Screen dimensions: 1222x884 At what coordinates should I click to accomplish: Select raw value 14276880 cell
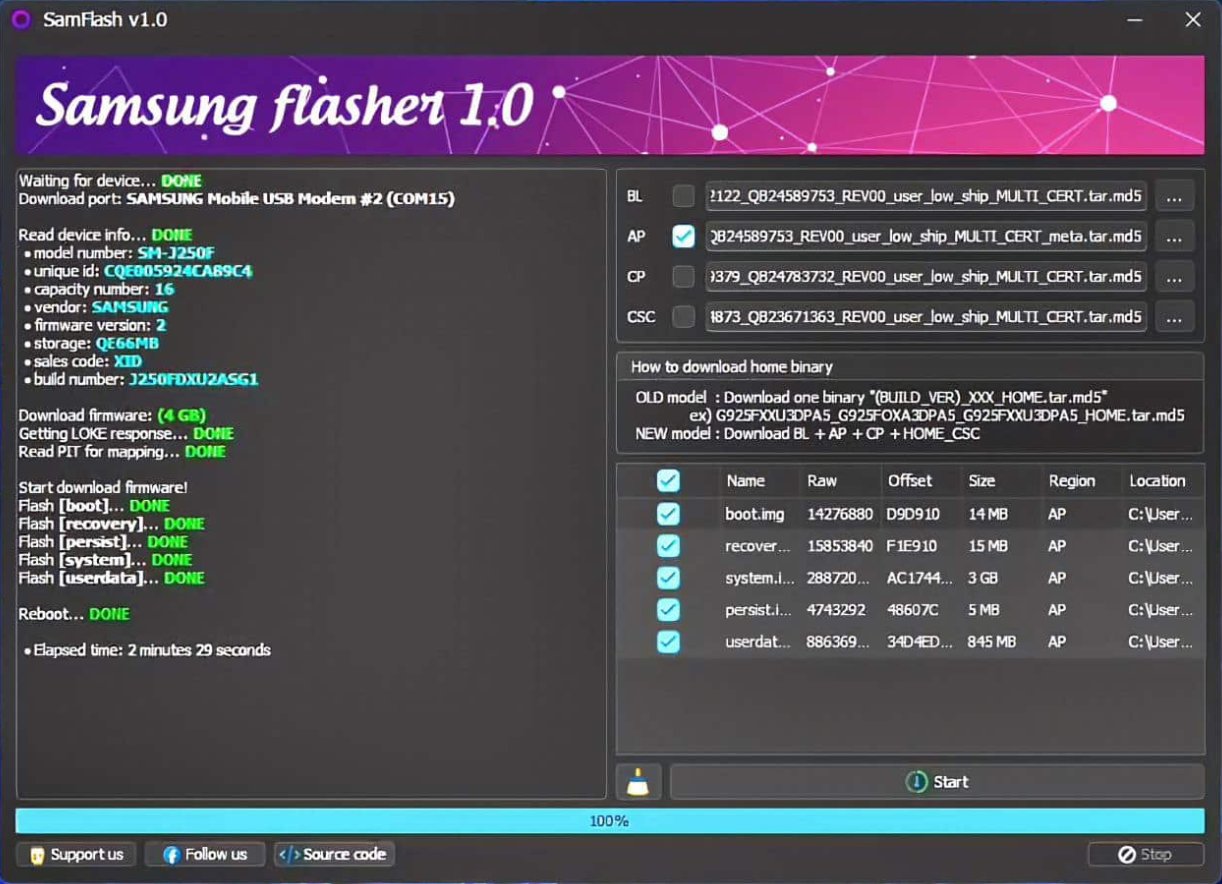[x=840, y=514]
